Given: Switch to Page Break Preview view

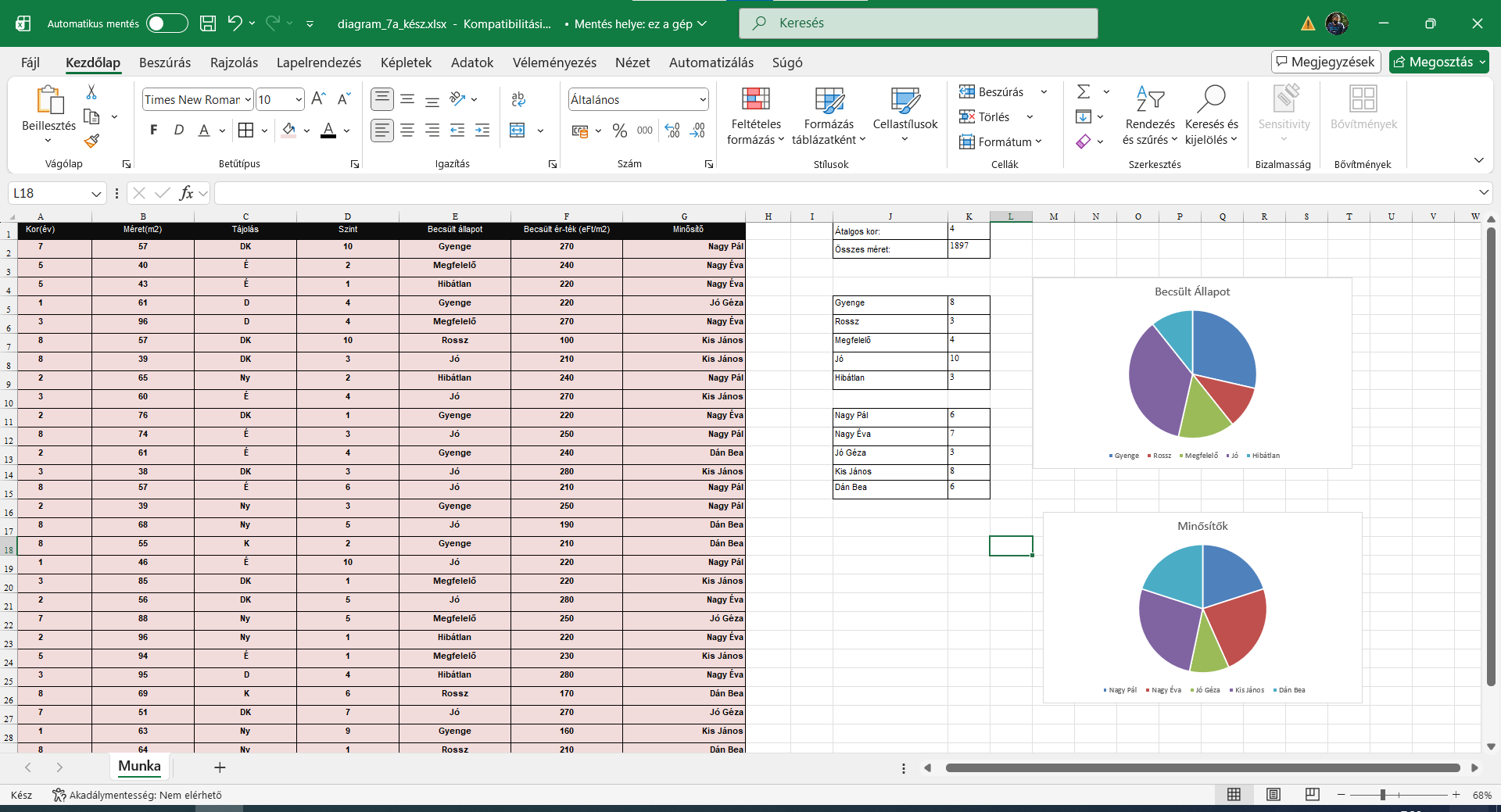Looking at the screenshot, I should click(x=1313, y=795).
